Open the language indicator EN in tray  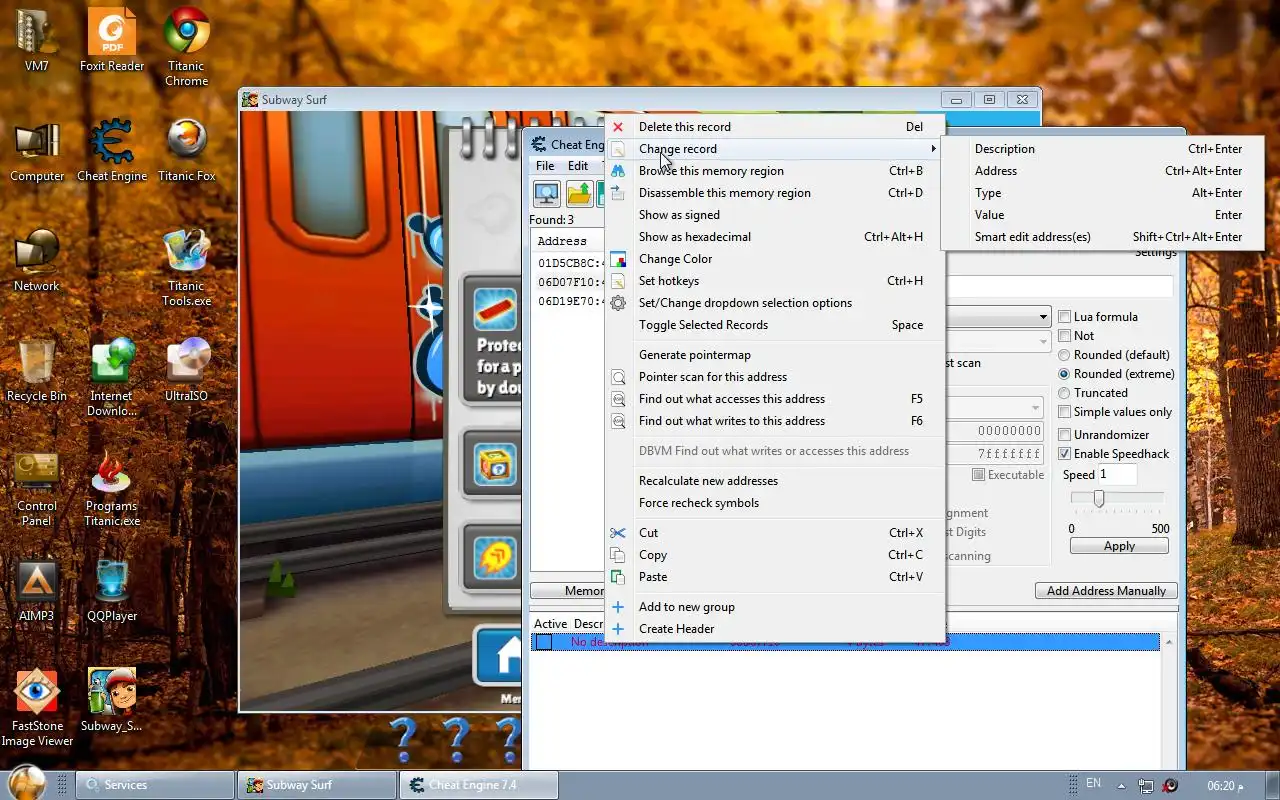(1093, 783)
